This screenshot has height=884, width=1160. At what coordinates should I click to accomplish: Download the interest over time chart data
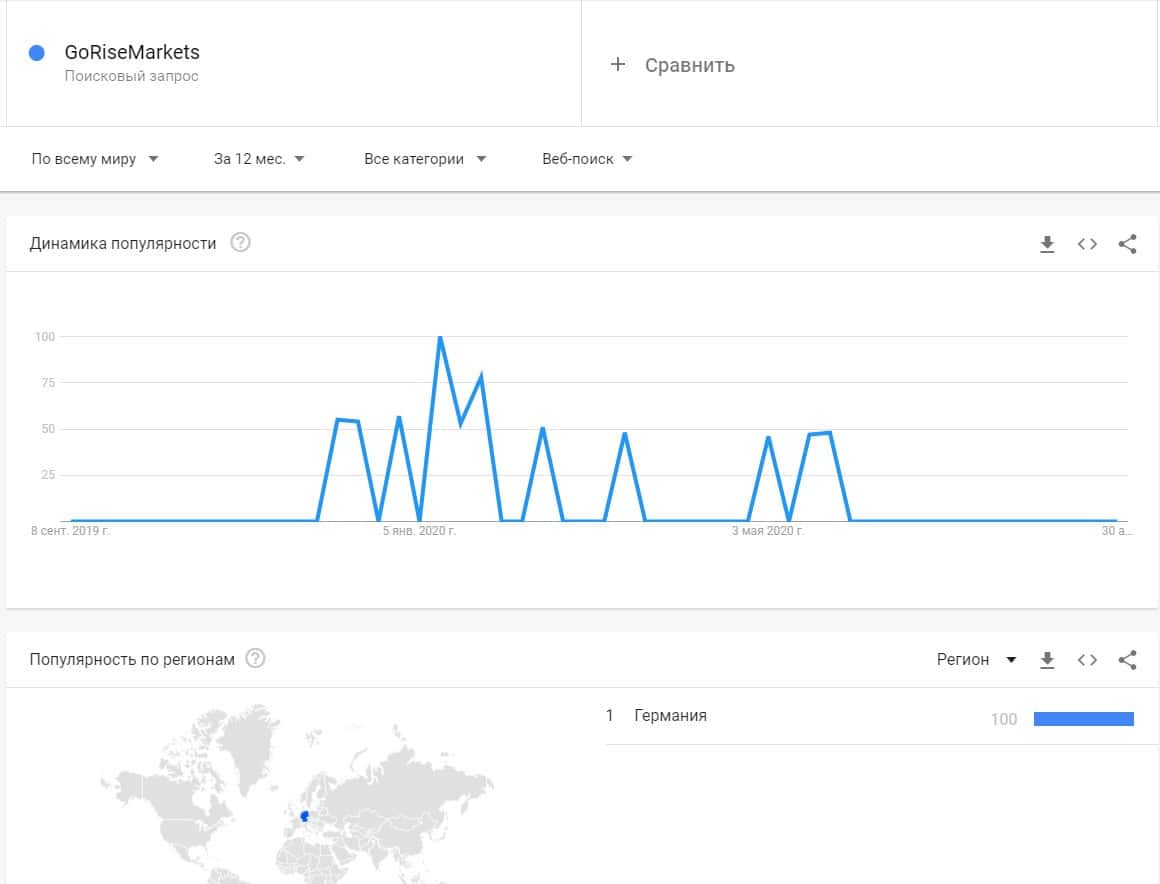(x=1047, y=244)
